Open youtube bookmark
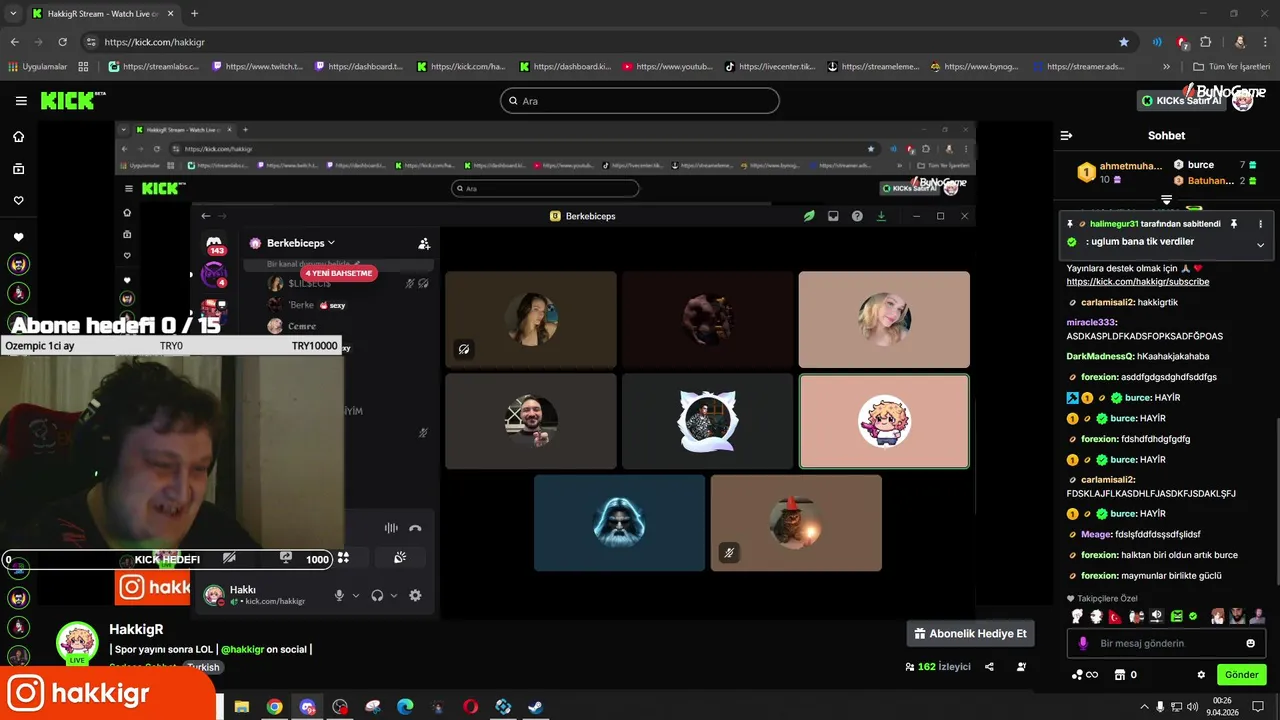 coord(668,67)
